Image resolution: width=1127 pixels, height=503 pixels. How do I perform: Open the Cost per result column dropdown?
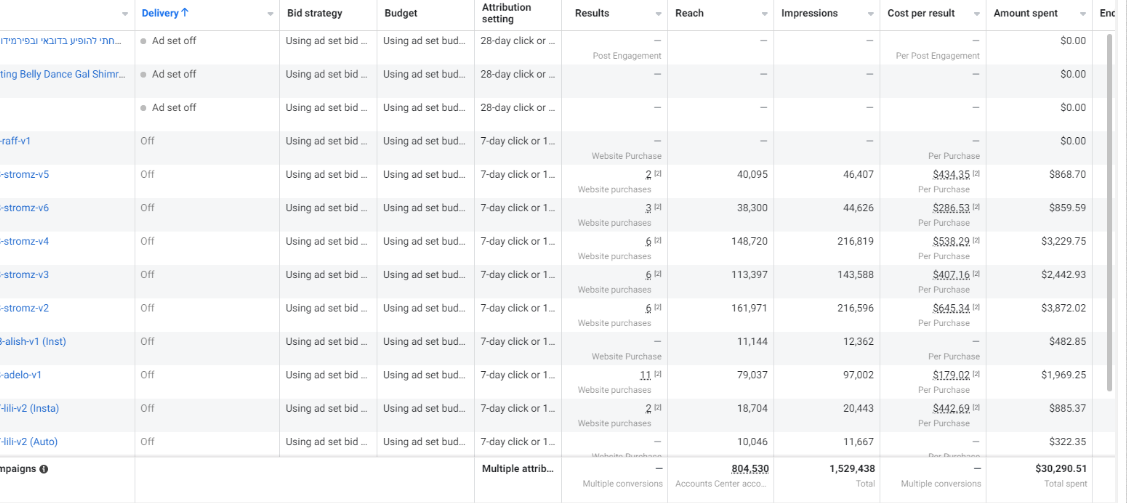coord(977,14)
